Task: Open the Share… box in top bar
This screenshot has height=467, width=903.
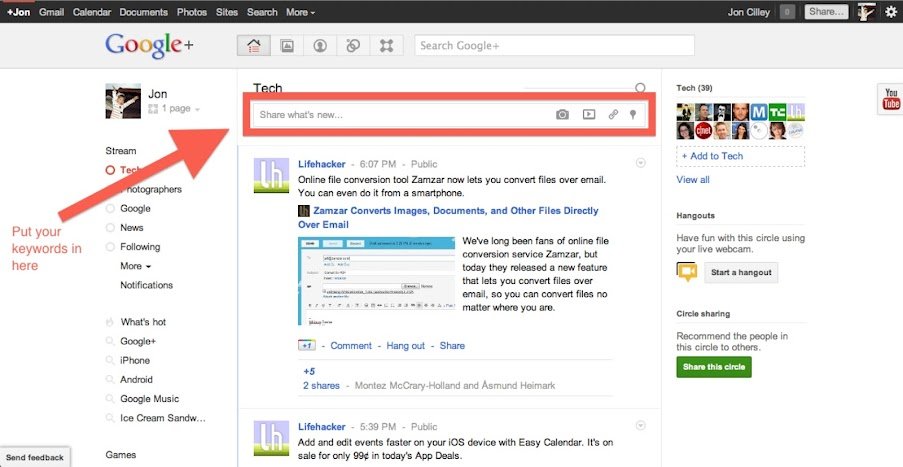Action: coord(826,12)
